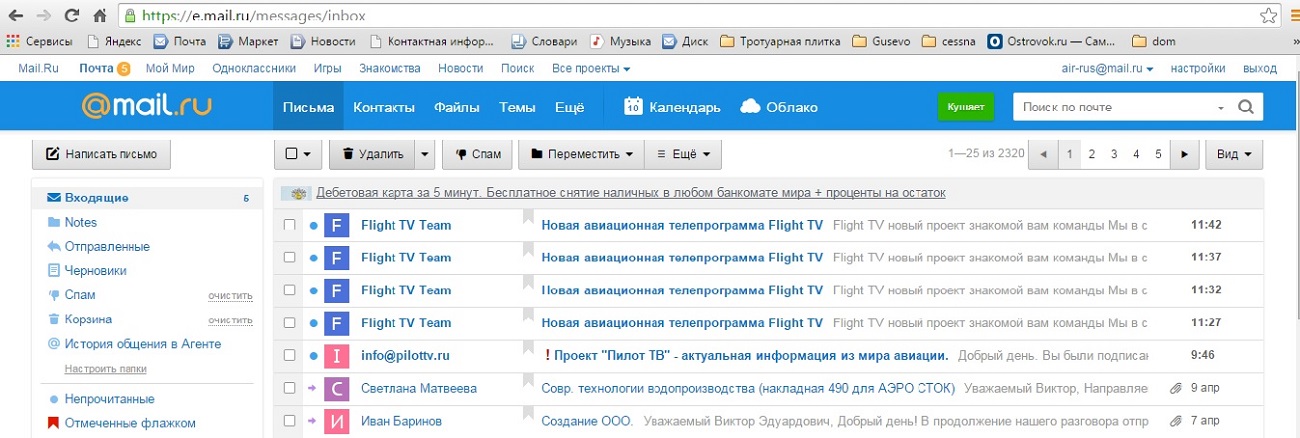This screenshot has width=1300, height=438.
Task: Open the Файлы tab
Action: (456, 107)
